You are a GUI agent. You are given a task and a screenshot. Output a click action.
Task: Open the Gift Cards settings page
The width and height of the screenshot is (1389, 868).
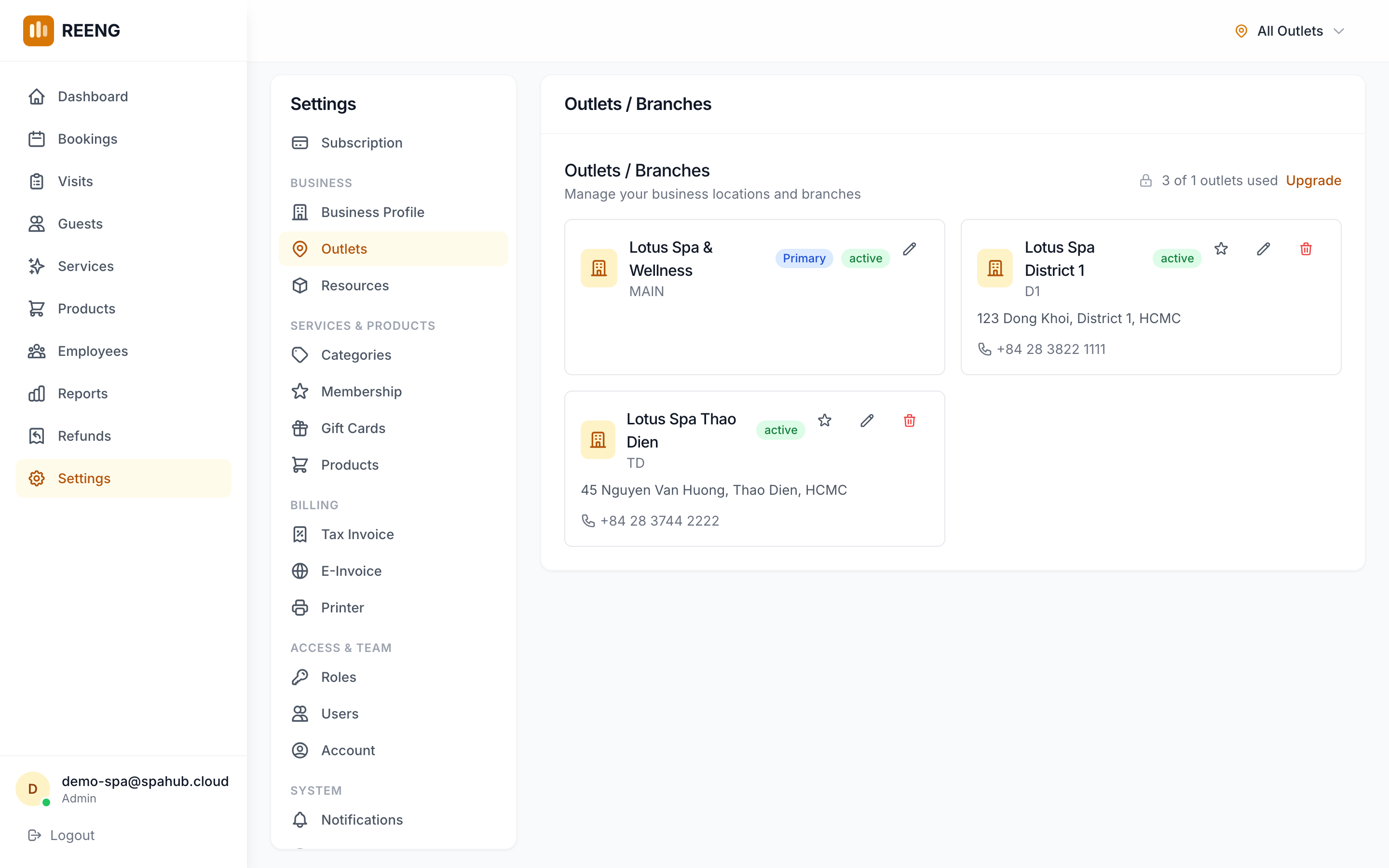353,428
